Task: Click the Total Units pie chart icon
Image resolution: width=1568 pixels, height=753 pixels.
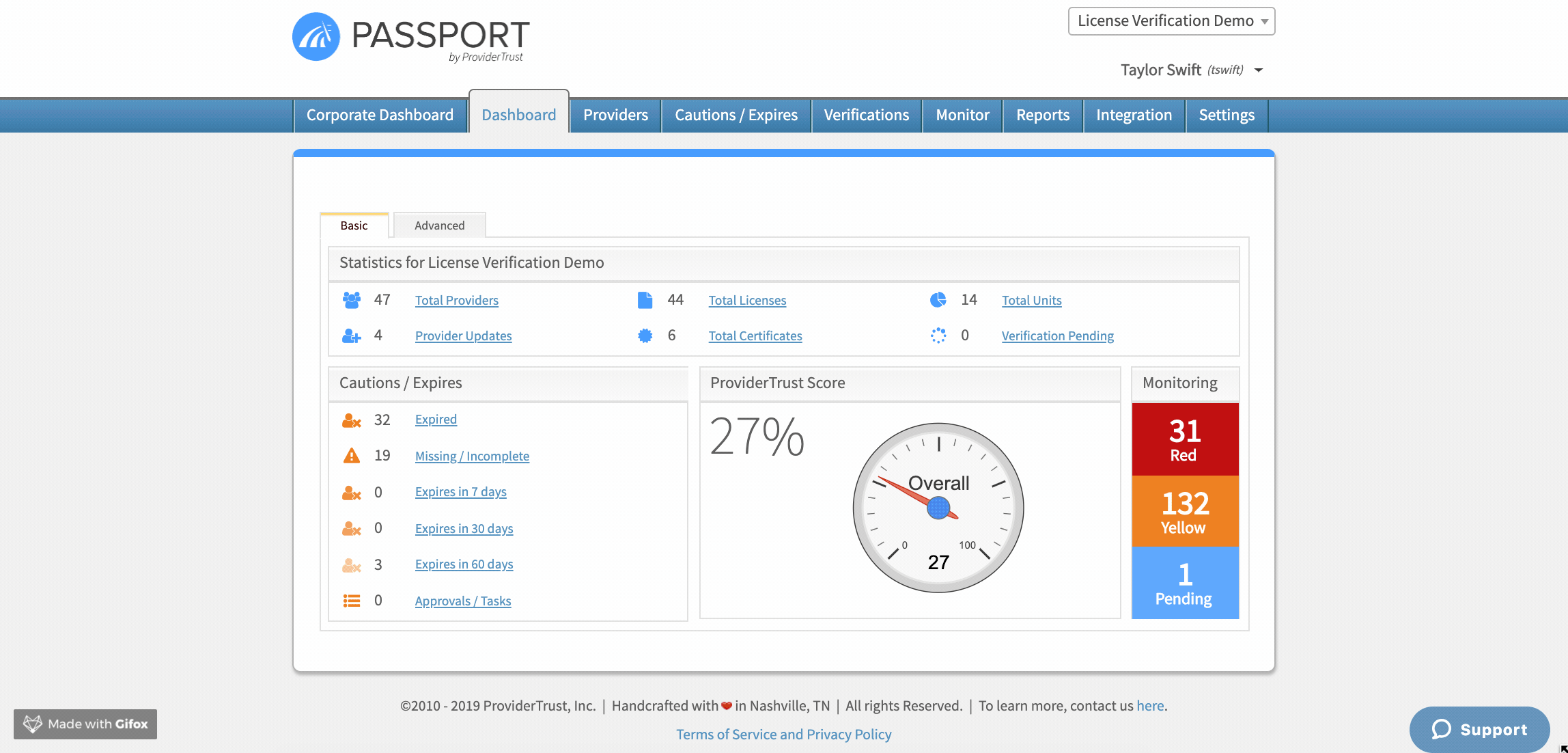Action: [938, 300]
